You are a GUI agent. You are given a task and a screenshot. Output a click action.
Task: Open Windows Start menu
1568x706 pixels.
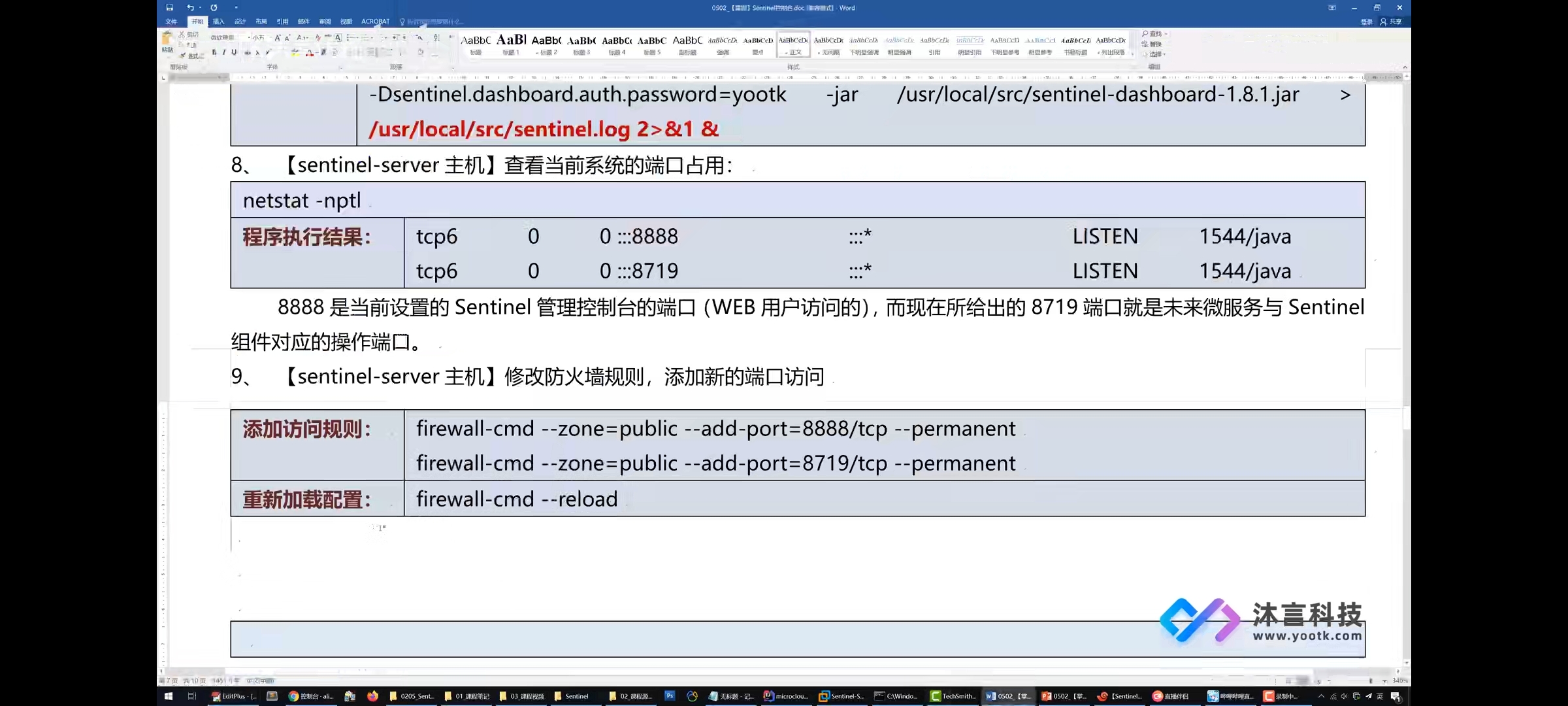coord(168,696)
